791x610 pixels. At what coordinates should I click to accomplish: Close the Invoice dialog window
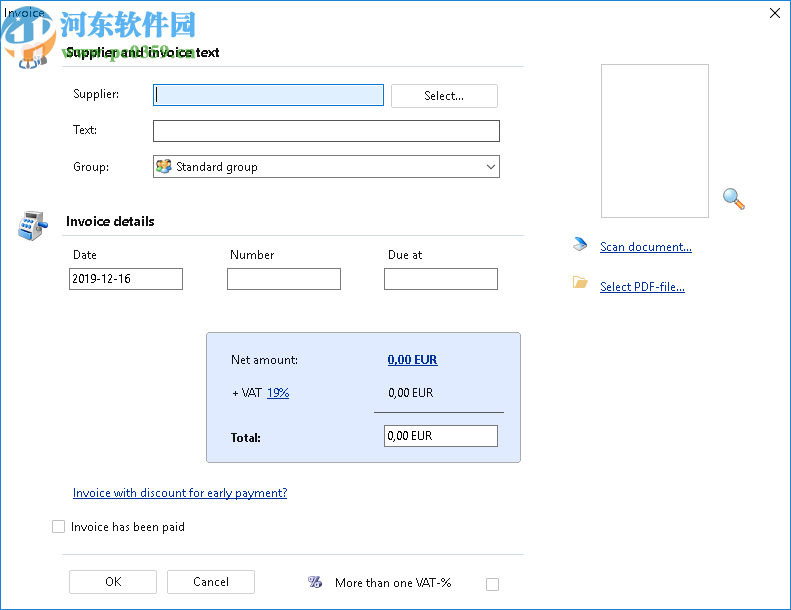tap(775, 13)
